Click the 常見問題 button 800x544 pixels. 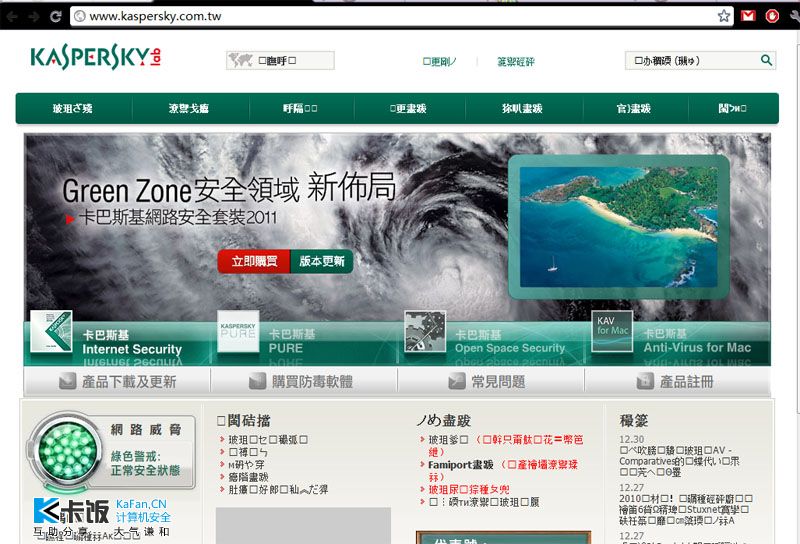(x=491, y=381)
